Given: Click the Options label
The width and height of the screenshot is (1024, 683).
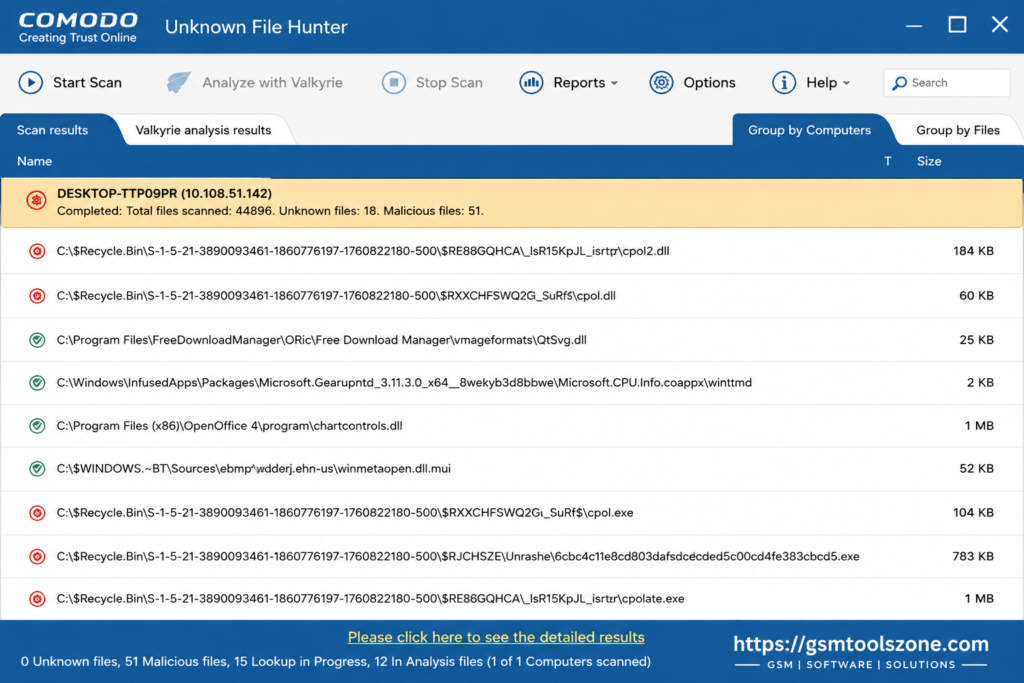Looking at the screenshot, I should (709, 82).
